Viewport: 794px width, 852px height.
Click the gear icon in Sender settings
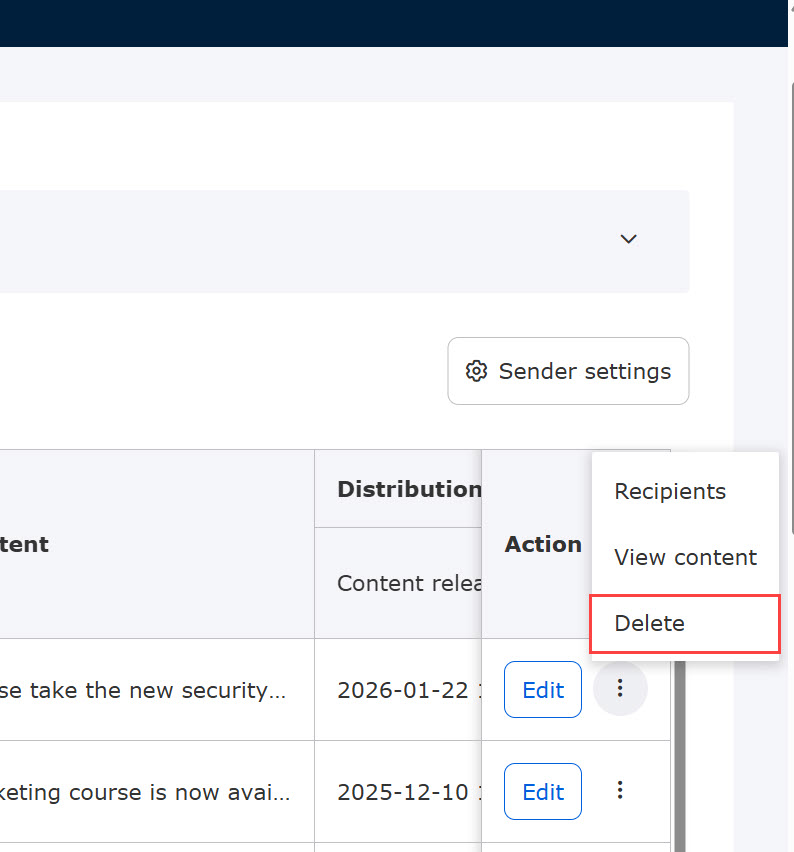pyautogui.click(x=476, y=371)
